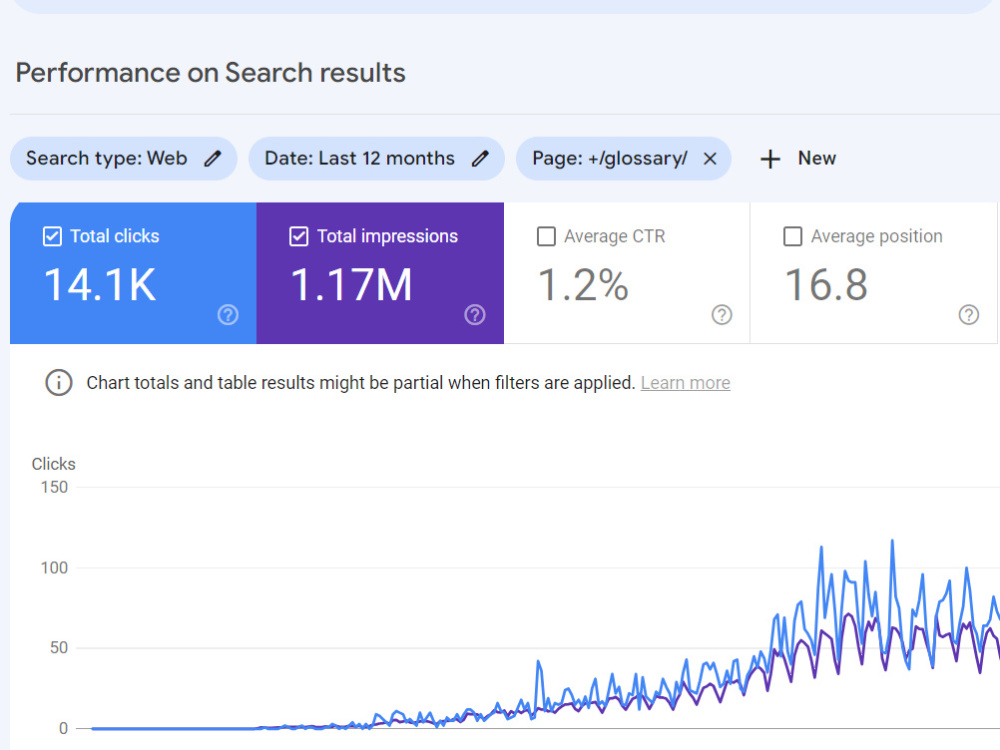The width and height of the screenshot is (1000, 750).
Task: Open help icon in Total impressions card
Action: [x=474, y=314]
